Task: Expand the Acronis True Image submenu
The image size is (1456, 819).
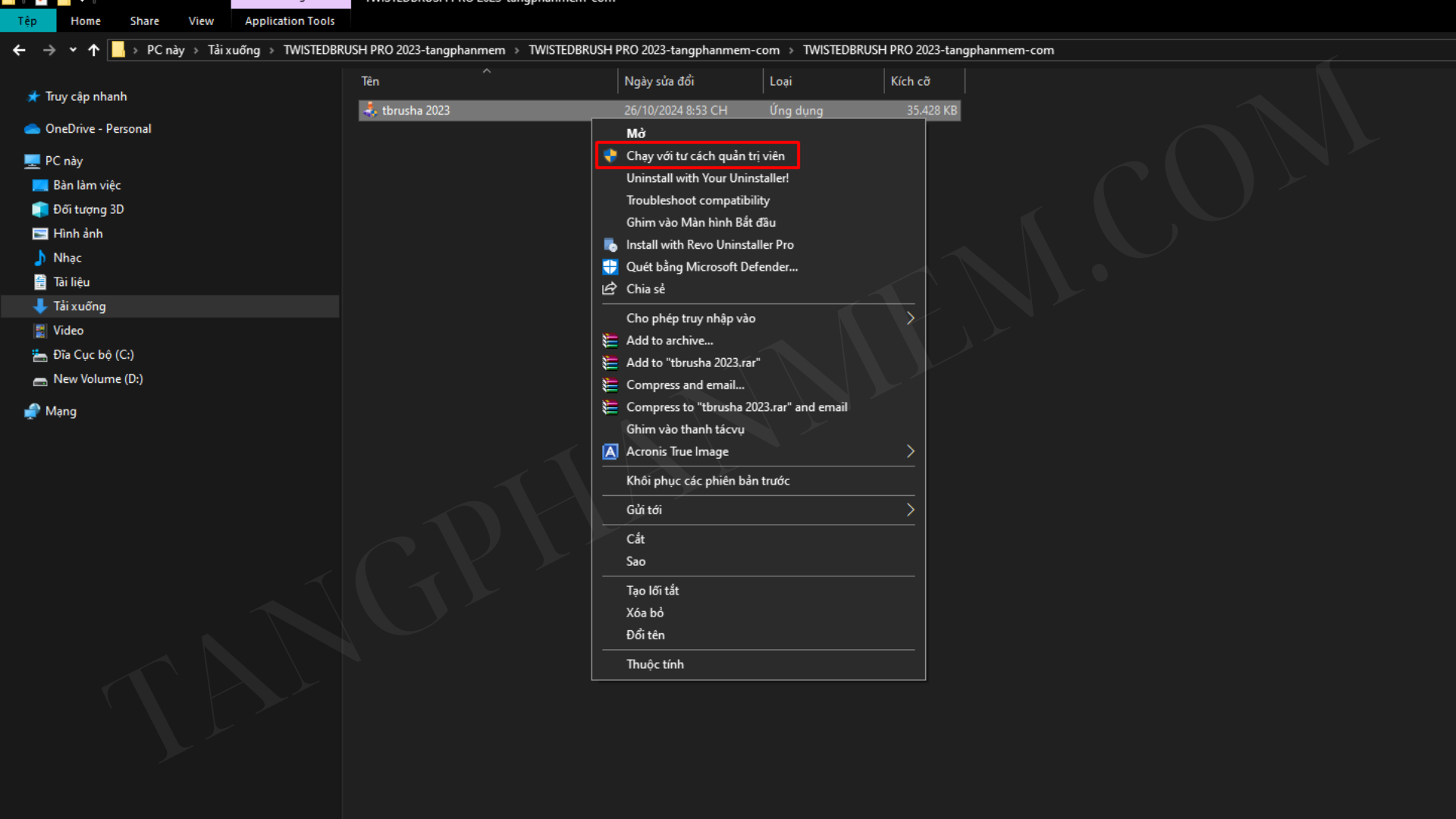Action: coord(910,452)
